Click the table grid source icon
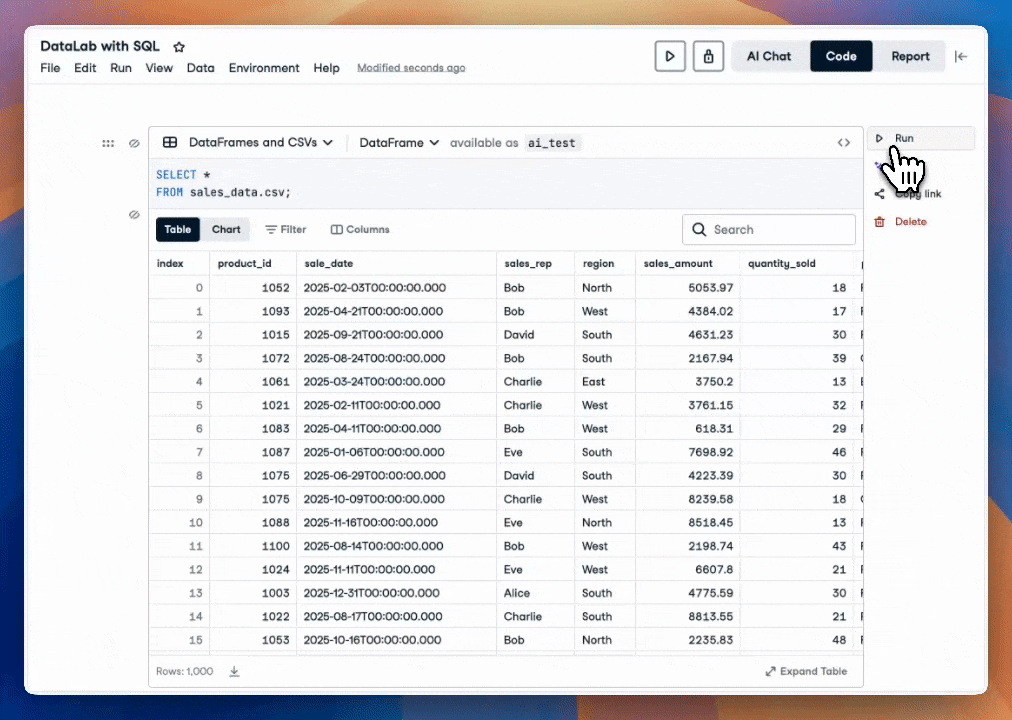This screenshot has height=720, width=1012. click(x=170, y=143)
